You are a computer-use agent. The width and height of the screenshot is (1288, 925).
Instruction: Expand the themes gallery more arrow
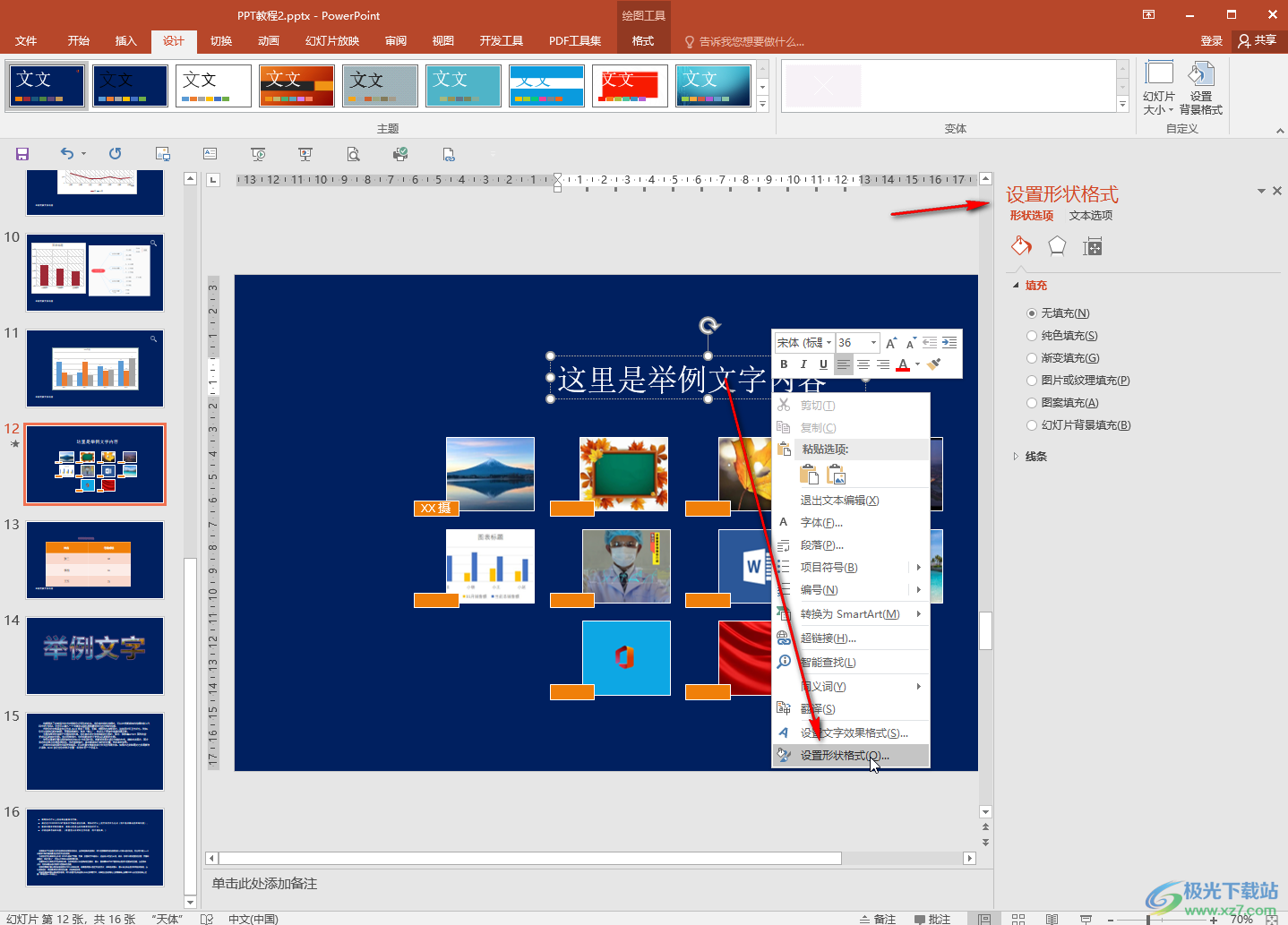point(763,105)
